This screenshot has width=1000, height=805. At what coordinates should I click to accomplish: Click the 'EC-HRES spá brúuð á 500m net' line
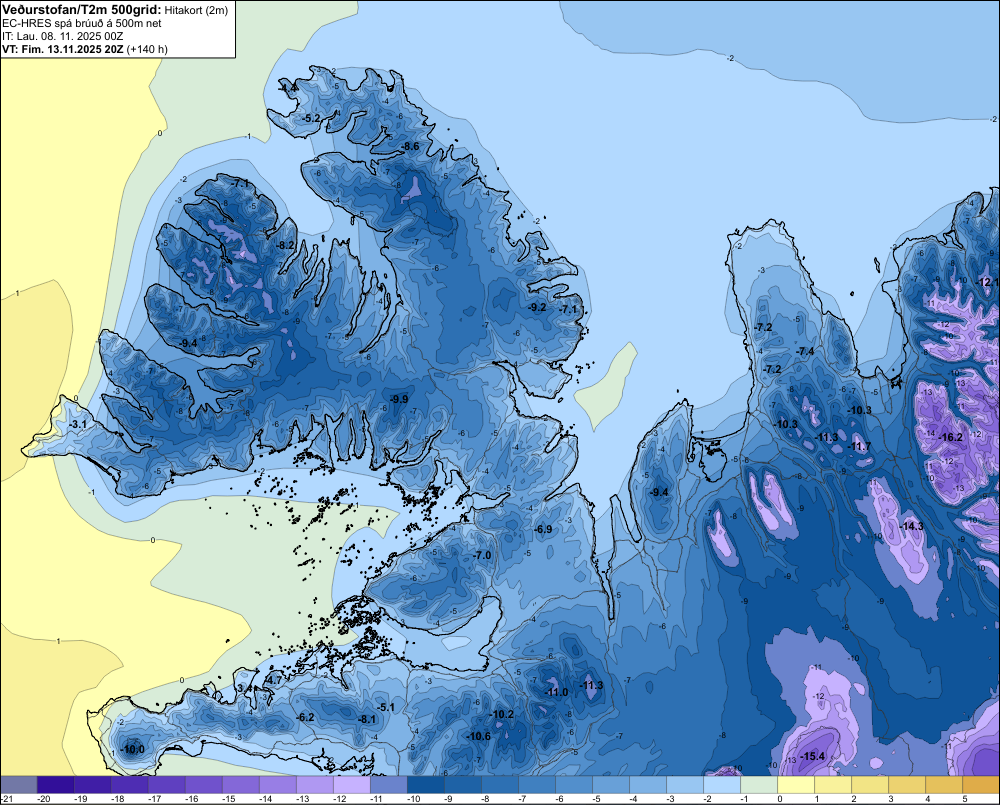tap(82, 23)
